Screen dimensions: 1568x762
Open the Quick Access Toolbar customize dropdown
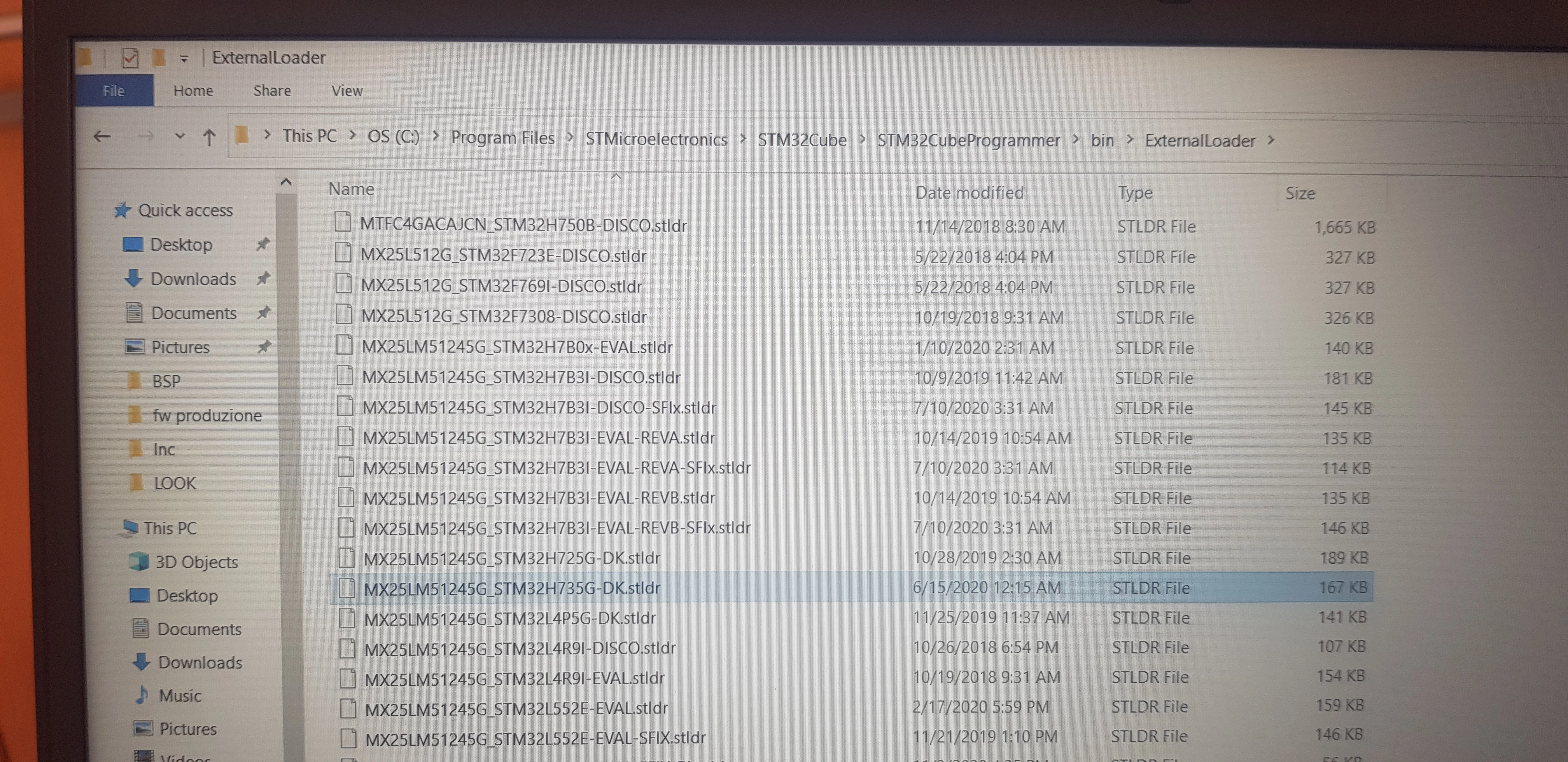(x=184, y=59)
